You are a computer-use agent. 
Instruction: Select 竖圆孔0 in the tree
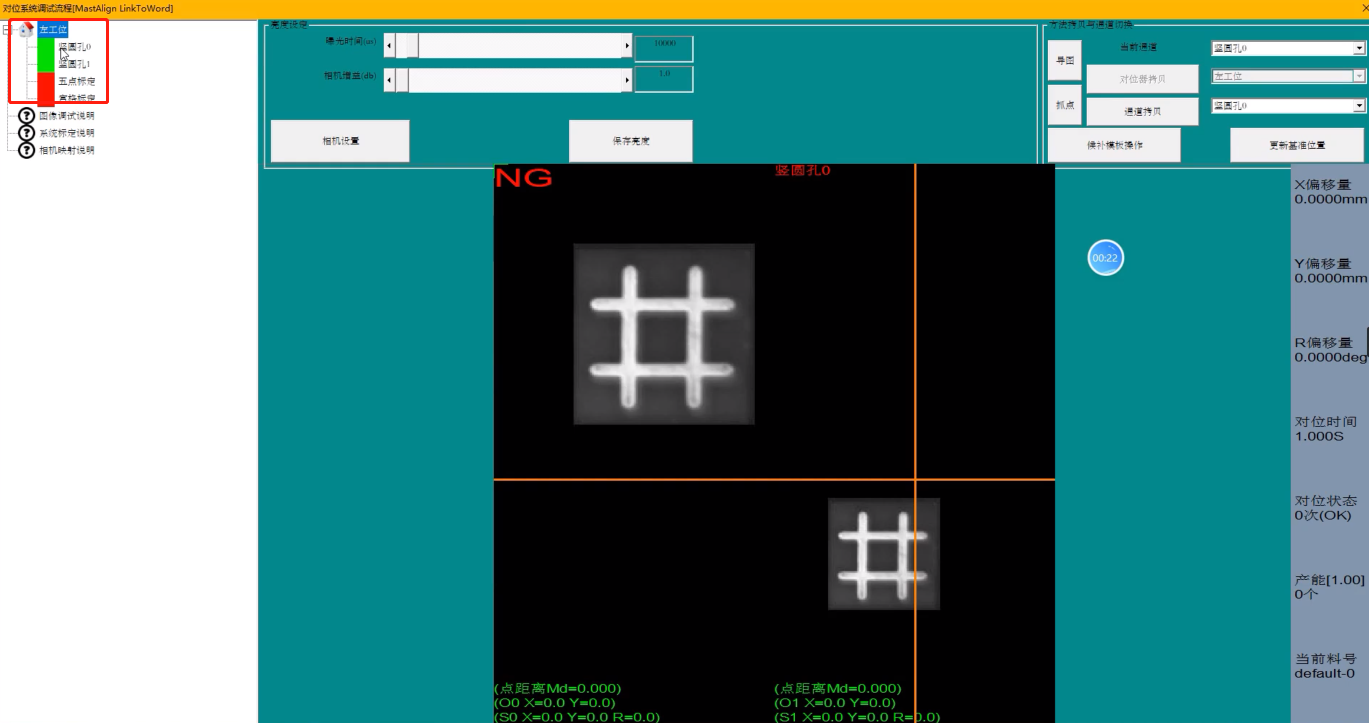click(x=75, y=47)
